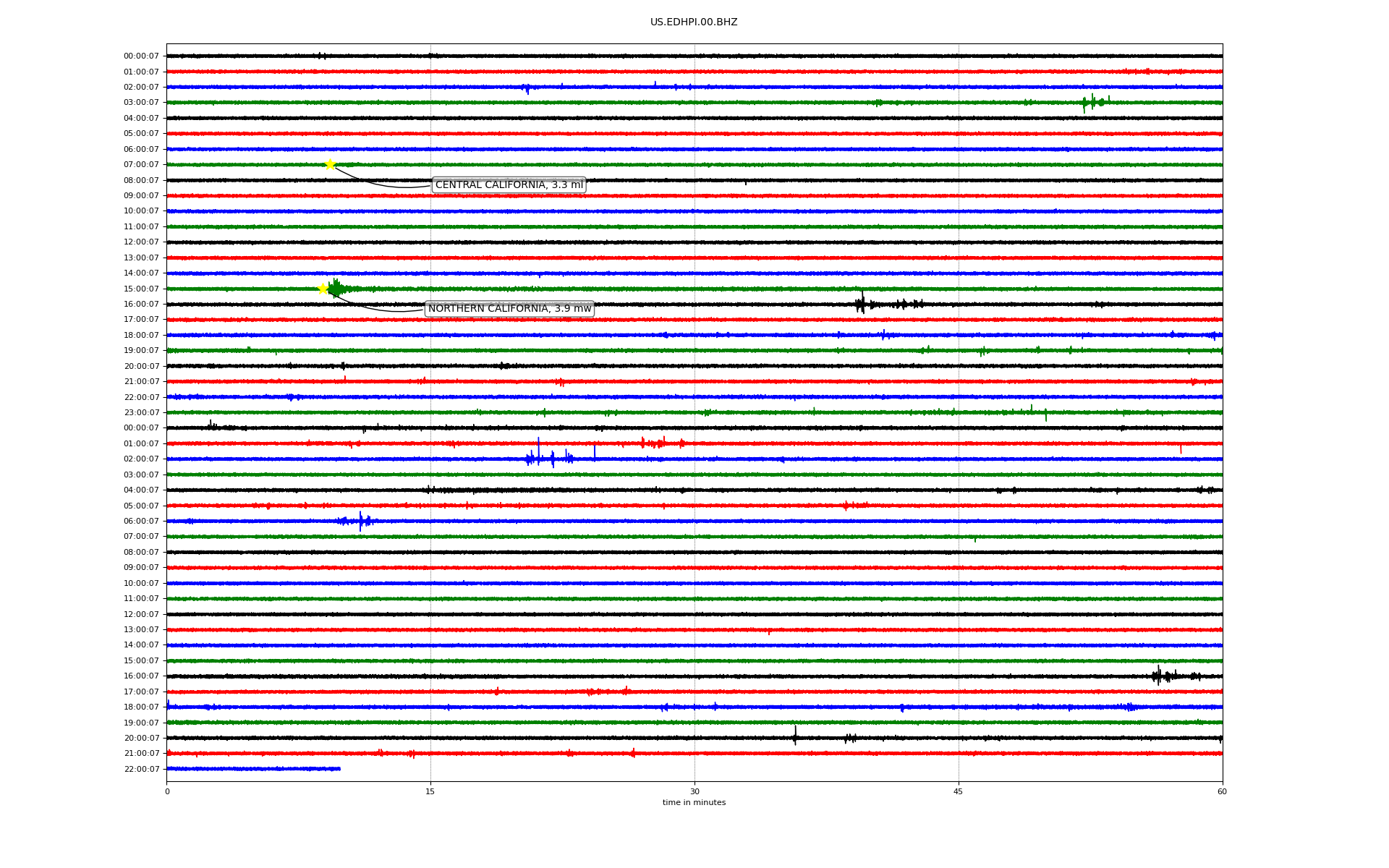
Task: Click the blue spikes on the second 02:00:07 trace
Action: coord(539,457)
